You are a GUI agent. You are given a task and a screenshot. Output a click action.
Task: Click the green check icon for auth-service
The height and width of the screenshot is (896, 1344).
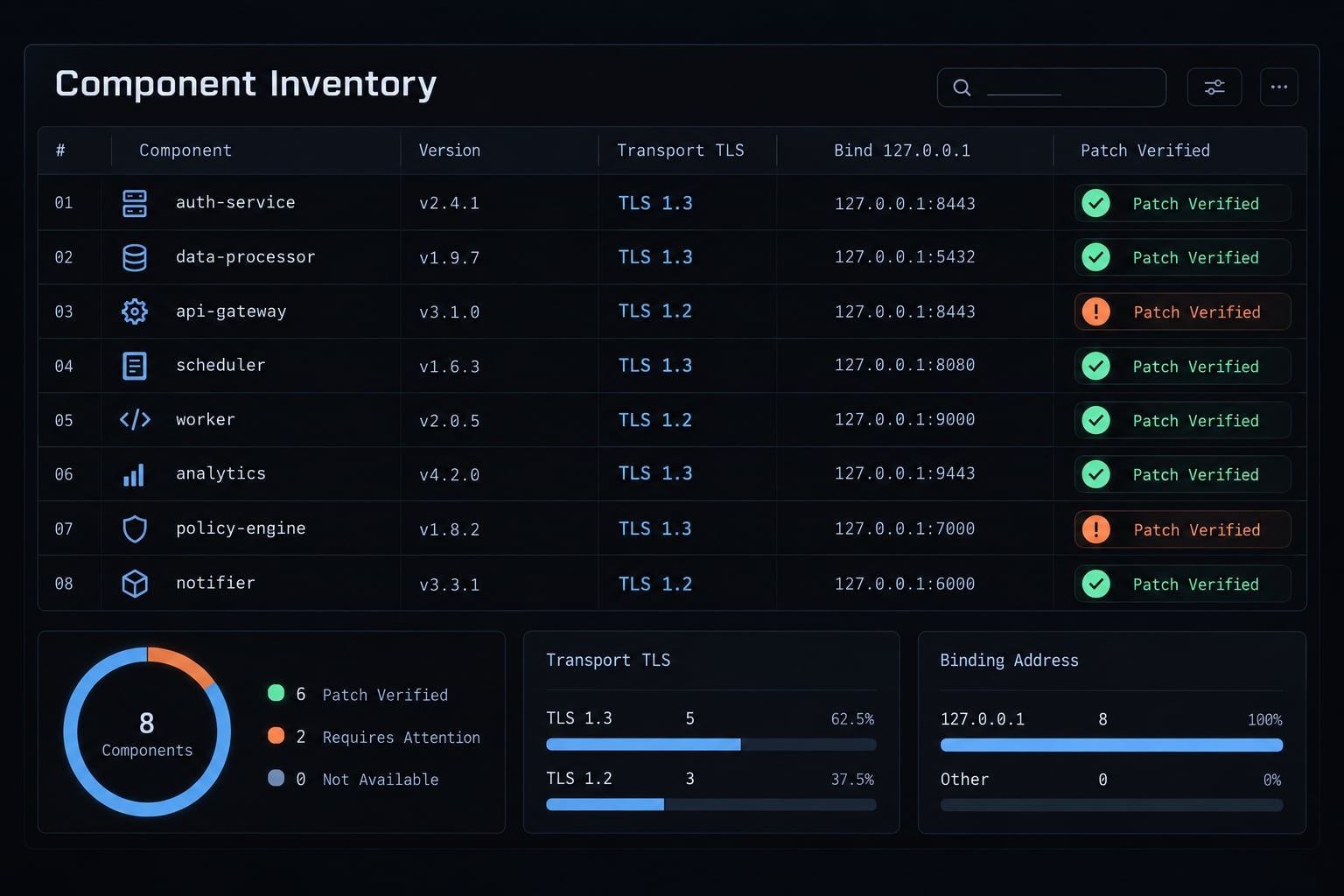point(1095,203)
